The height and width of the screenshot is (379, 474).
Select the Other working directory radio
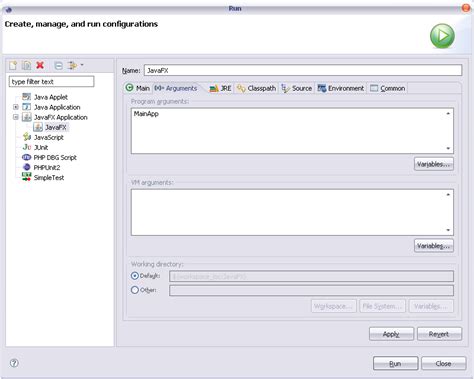pyautogui.click(x=135, y=290)
